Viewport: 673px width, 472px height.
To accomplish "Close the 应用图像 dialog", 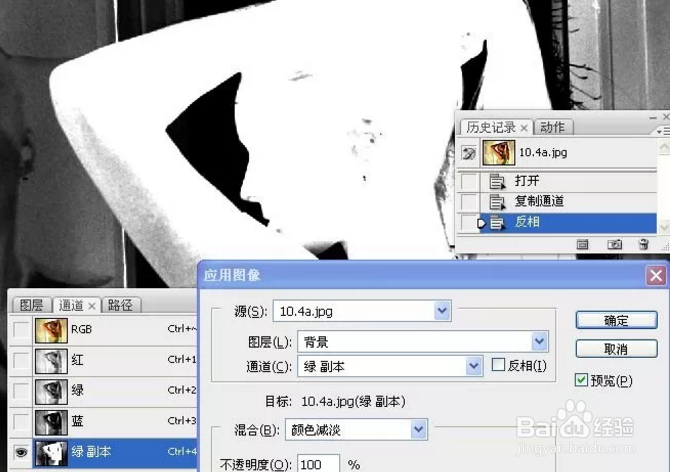I will click(655, 275).
